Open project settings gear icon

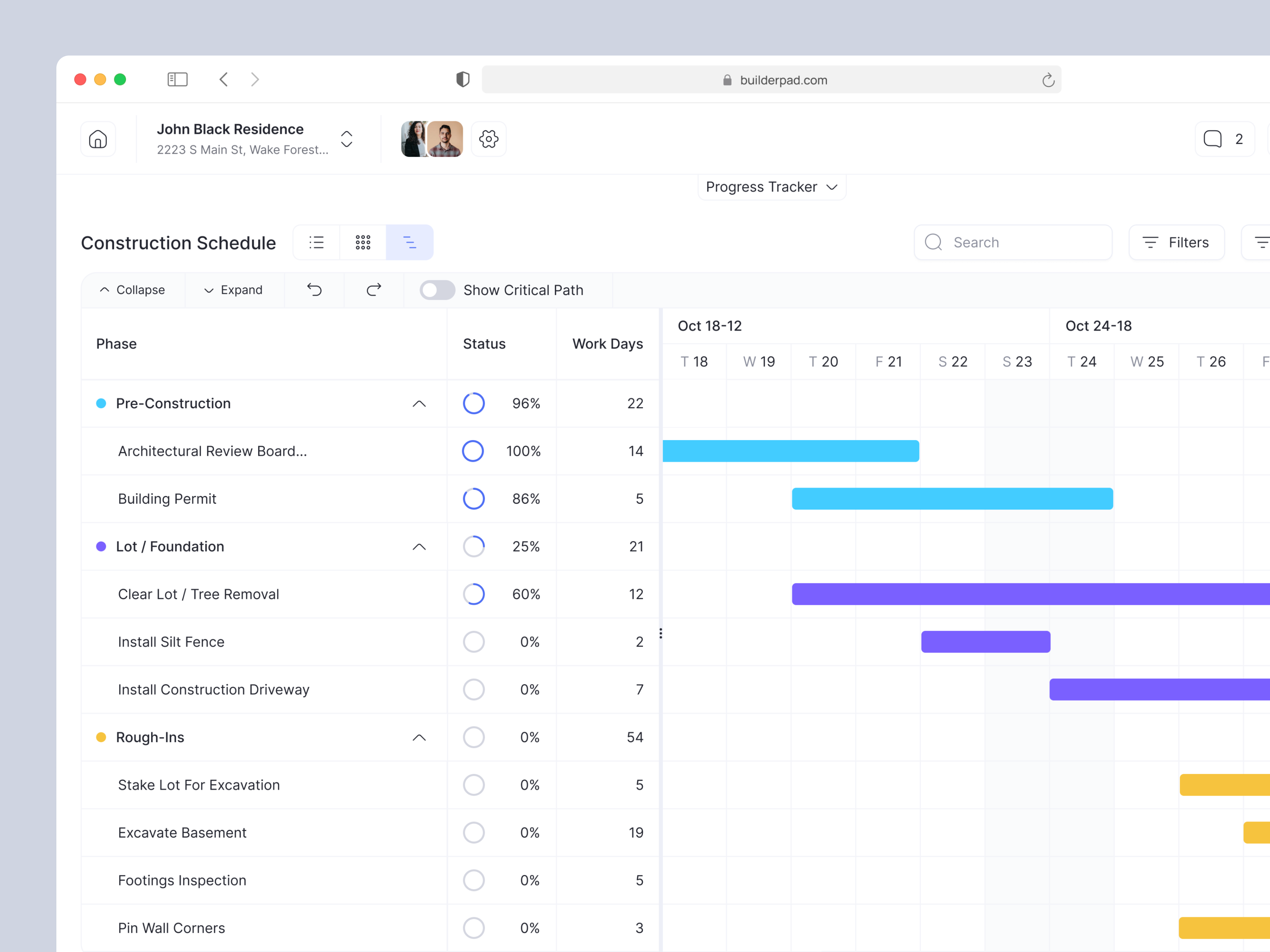(489, 139)
